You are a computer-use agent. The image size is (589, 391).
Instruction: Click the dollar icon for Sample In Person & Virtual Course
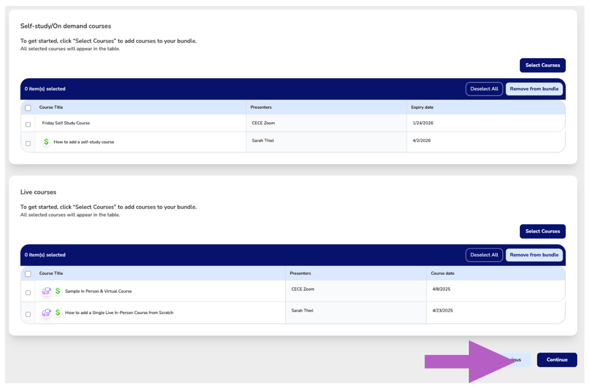click(58, 291)
